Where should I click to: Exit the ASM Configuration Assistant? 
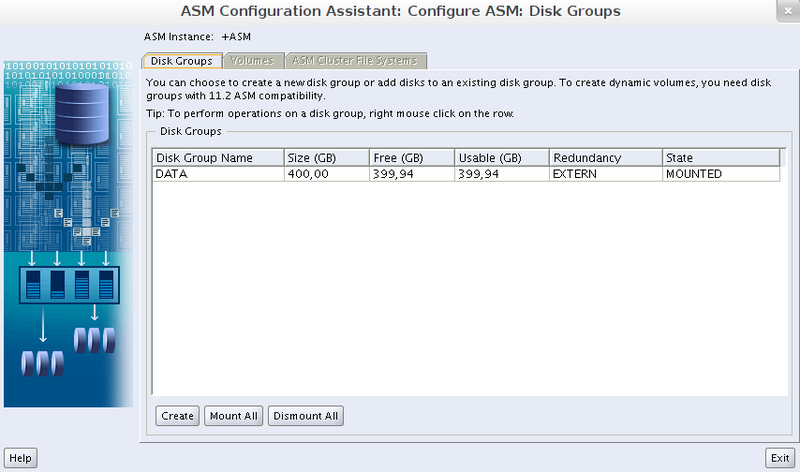pyautogui.click(x=780, y=458)
